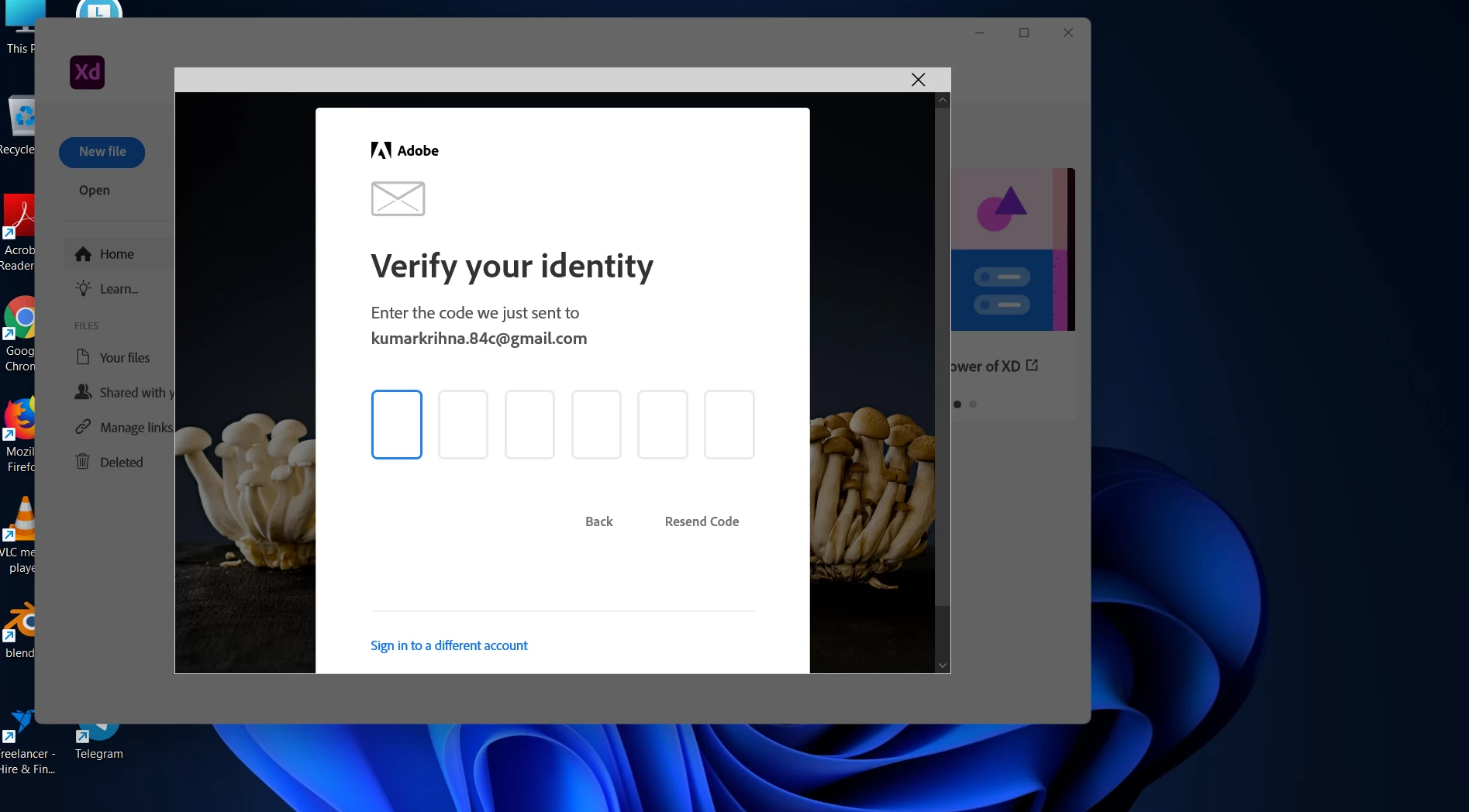Click Open in XD sidebar

click(94, 191)
